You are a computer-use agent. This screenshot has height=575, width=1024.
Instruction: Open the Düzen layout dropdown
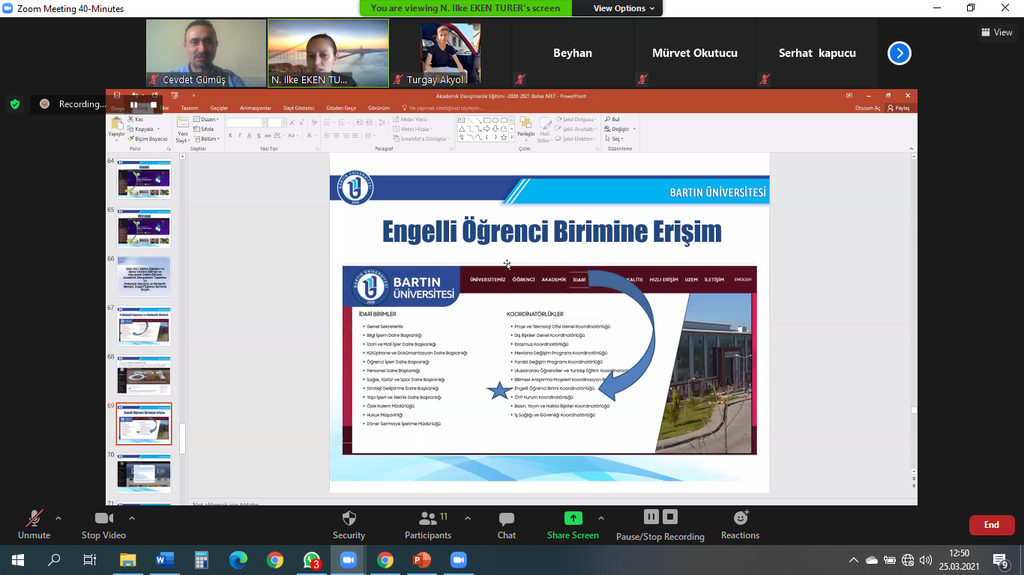pyautogui.click(x=206, y=120)
